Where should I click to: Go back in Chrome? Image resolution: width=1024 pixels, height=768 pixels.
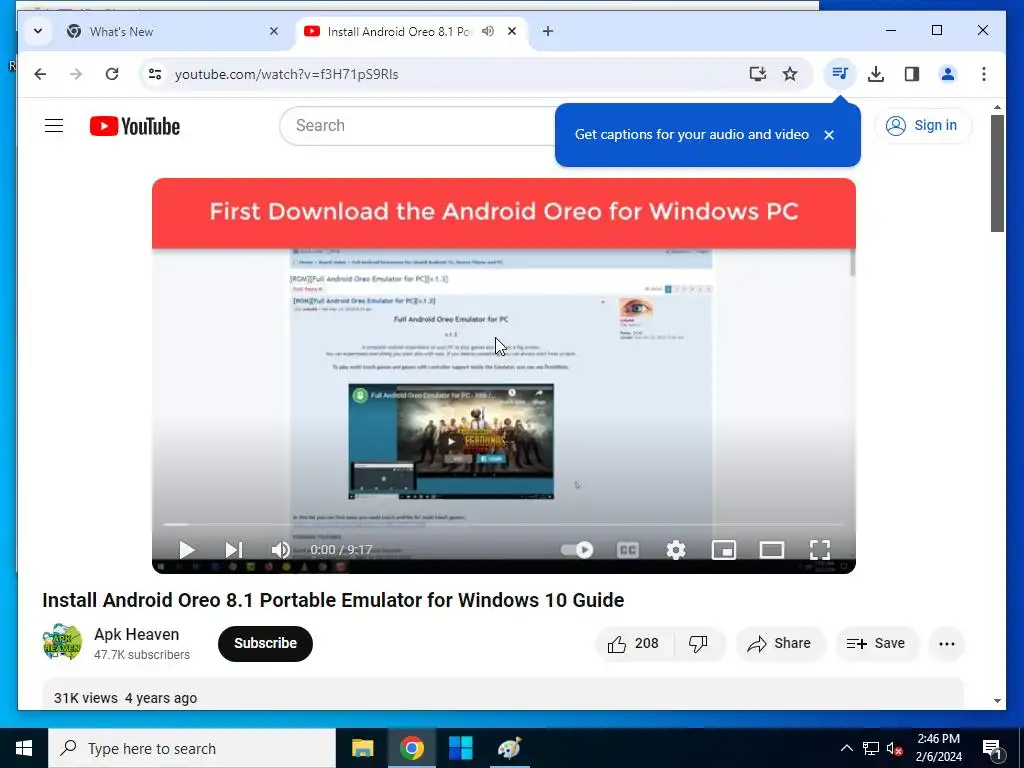[x=40, y=74]
